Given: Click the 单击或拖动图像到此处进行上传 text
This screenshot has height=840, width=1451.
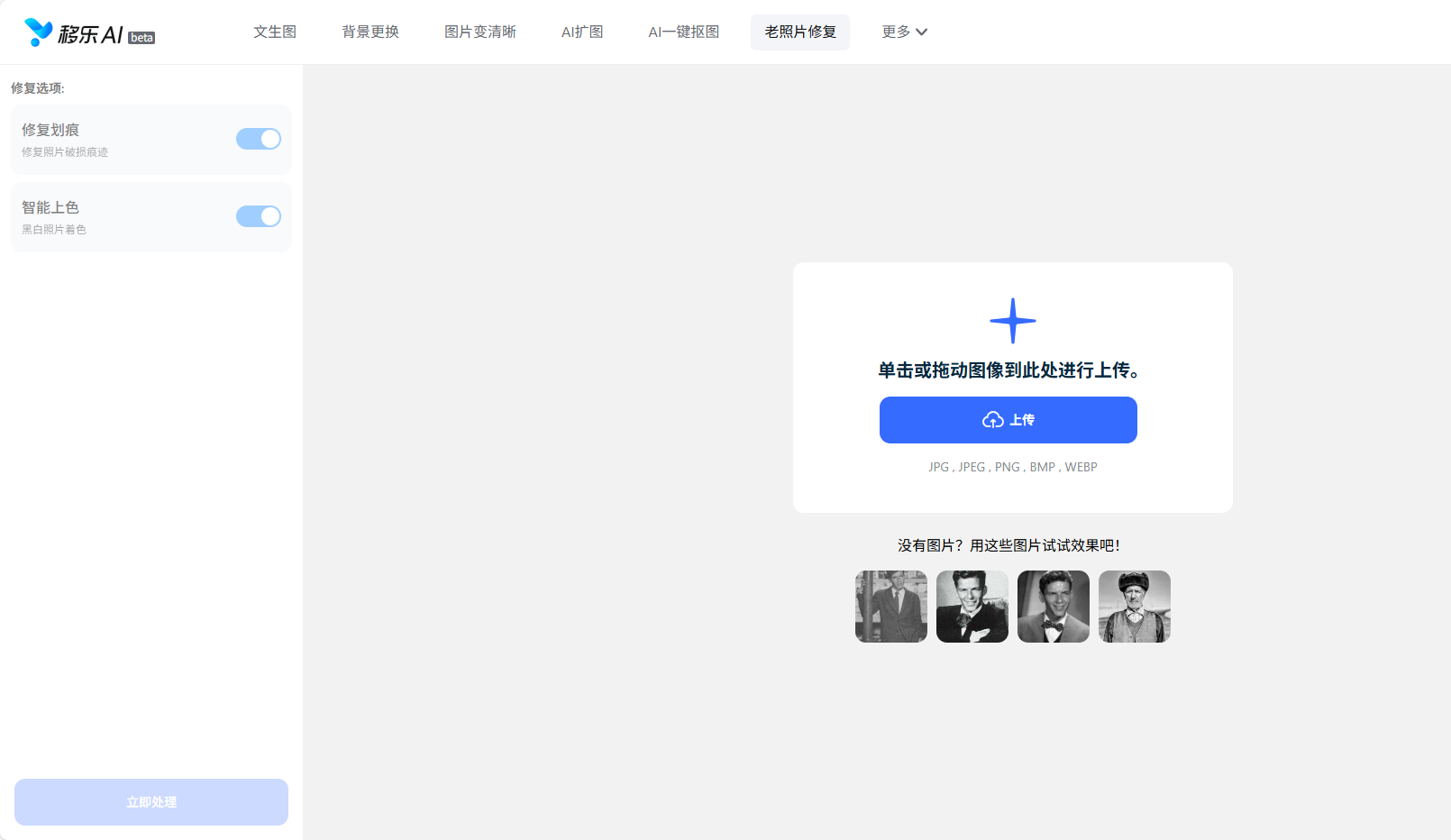Looking at the screenshot, I should point(1008,370).
